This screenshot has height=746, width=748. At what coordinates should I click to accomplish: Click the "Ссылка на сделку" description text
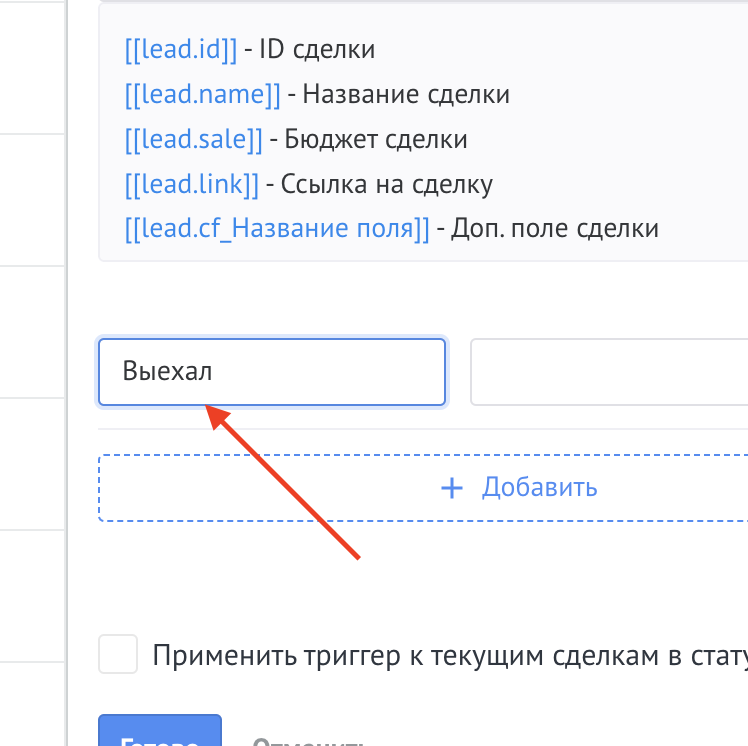(387, 184)
